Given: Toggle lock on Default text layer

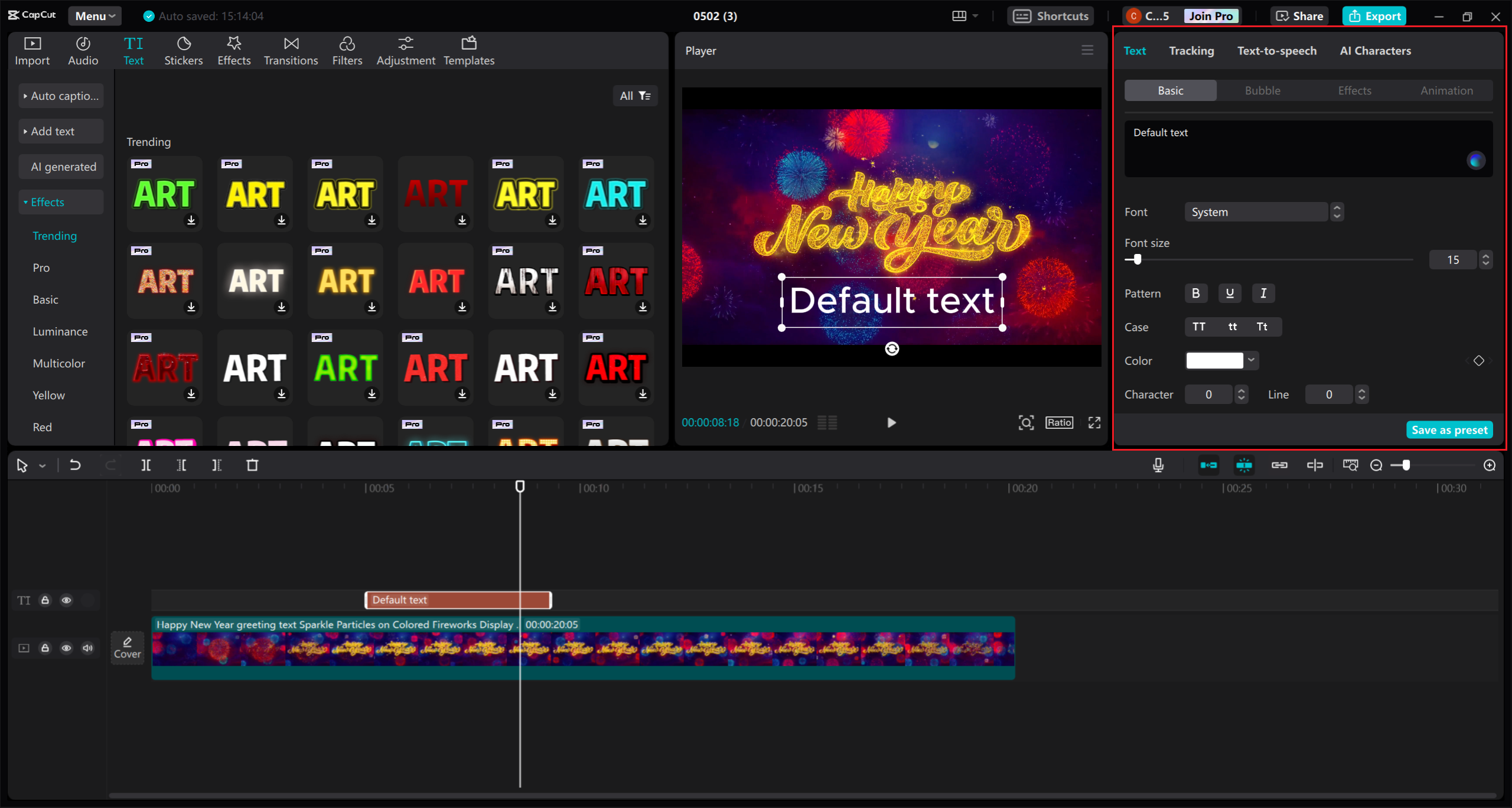Looking at the screenshot, I should point(45,599).
